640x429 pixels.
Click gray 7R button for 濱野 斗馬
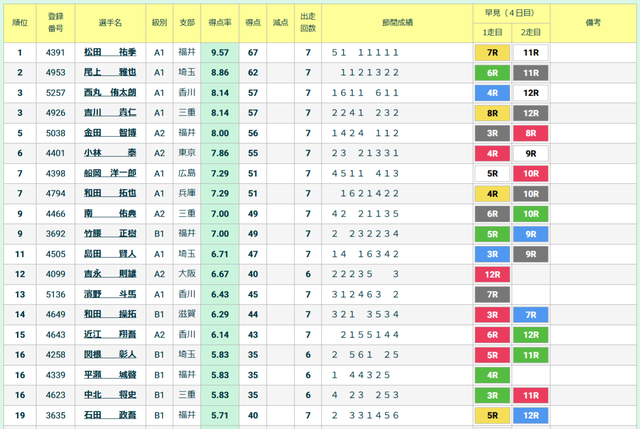pyautogui.click(x=492, y=295)
